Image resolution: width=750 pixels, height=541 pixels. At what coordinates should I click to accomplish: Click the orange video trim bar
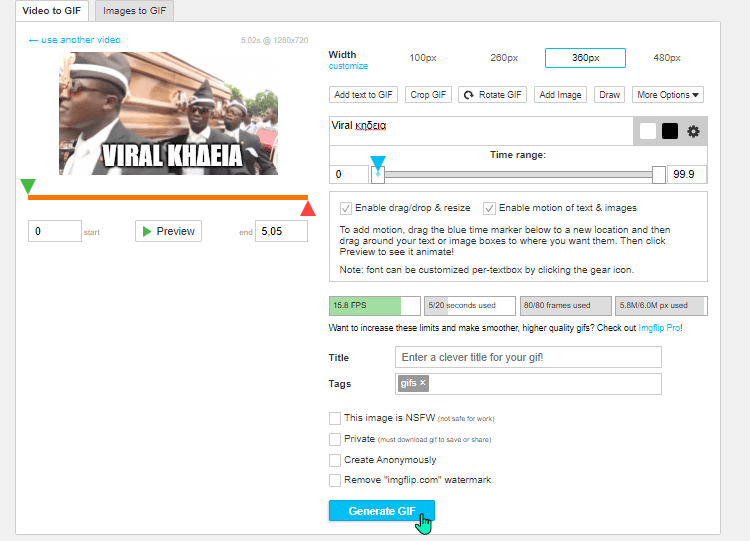(x=168, y=197)
